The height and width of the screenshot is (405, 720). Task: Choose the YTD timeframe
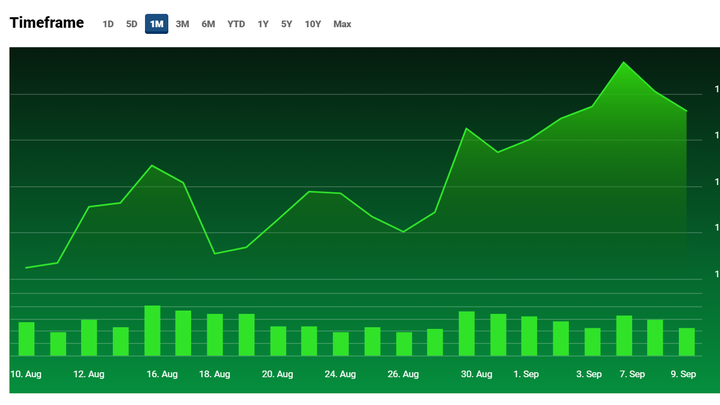(x=236, y=24)
